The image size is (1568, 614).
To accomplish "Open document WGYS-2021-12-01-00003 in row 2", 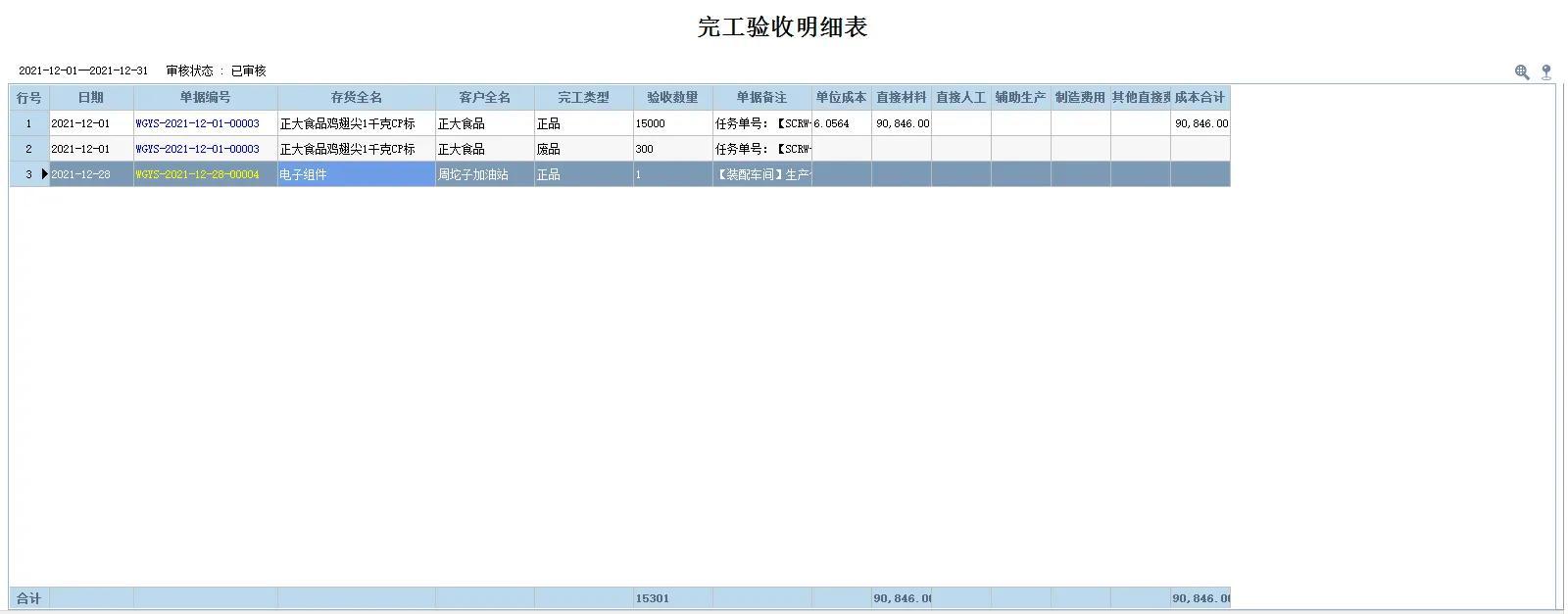I will pyautogui.click(x=198, y=149).
